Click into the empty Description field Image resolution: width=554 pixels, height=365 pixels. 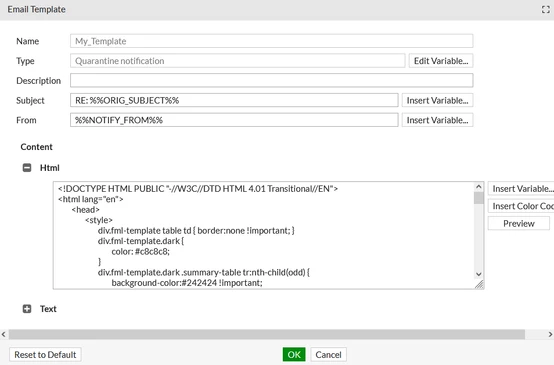pyautogui.click(x=271, y=81)
